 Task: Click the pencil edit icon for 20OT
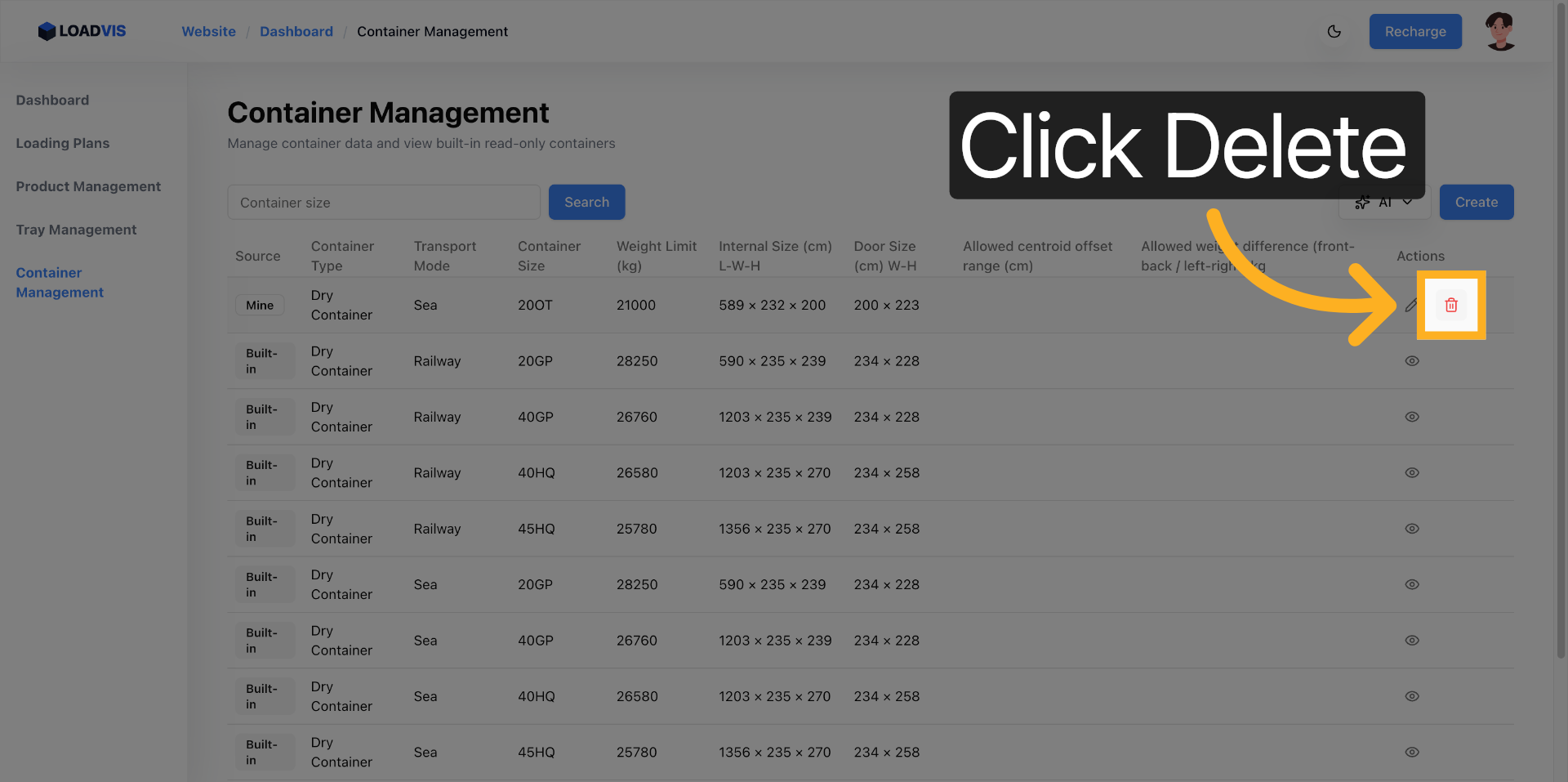[x=1411, y=305]
